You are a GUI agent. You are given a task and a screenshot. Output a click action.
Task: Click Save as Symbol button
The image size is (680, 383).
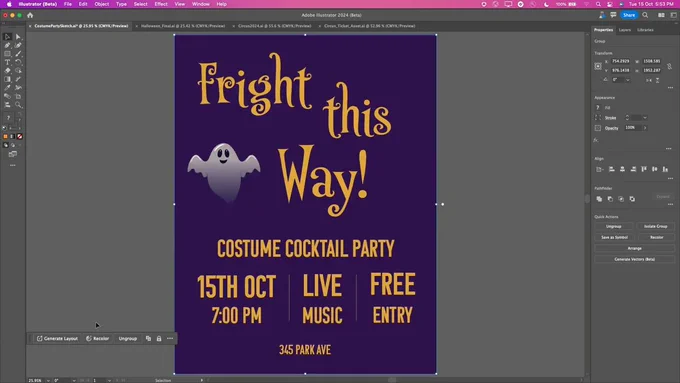(x=614, y=237)
